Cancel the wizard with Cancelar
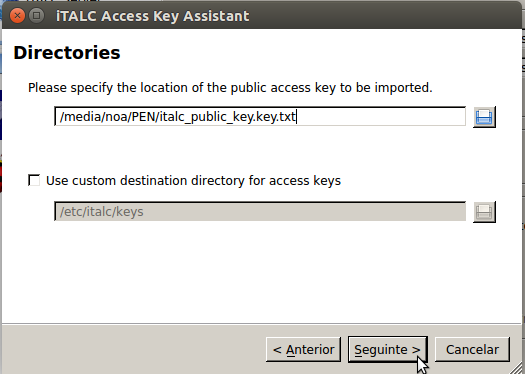This screenshot has height=374, width=525. 472,350
